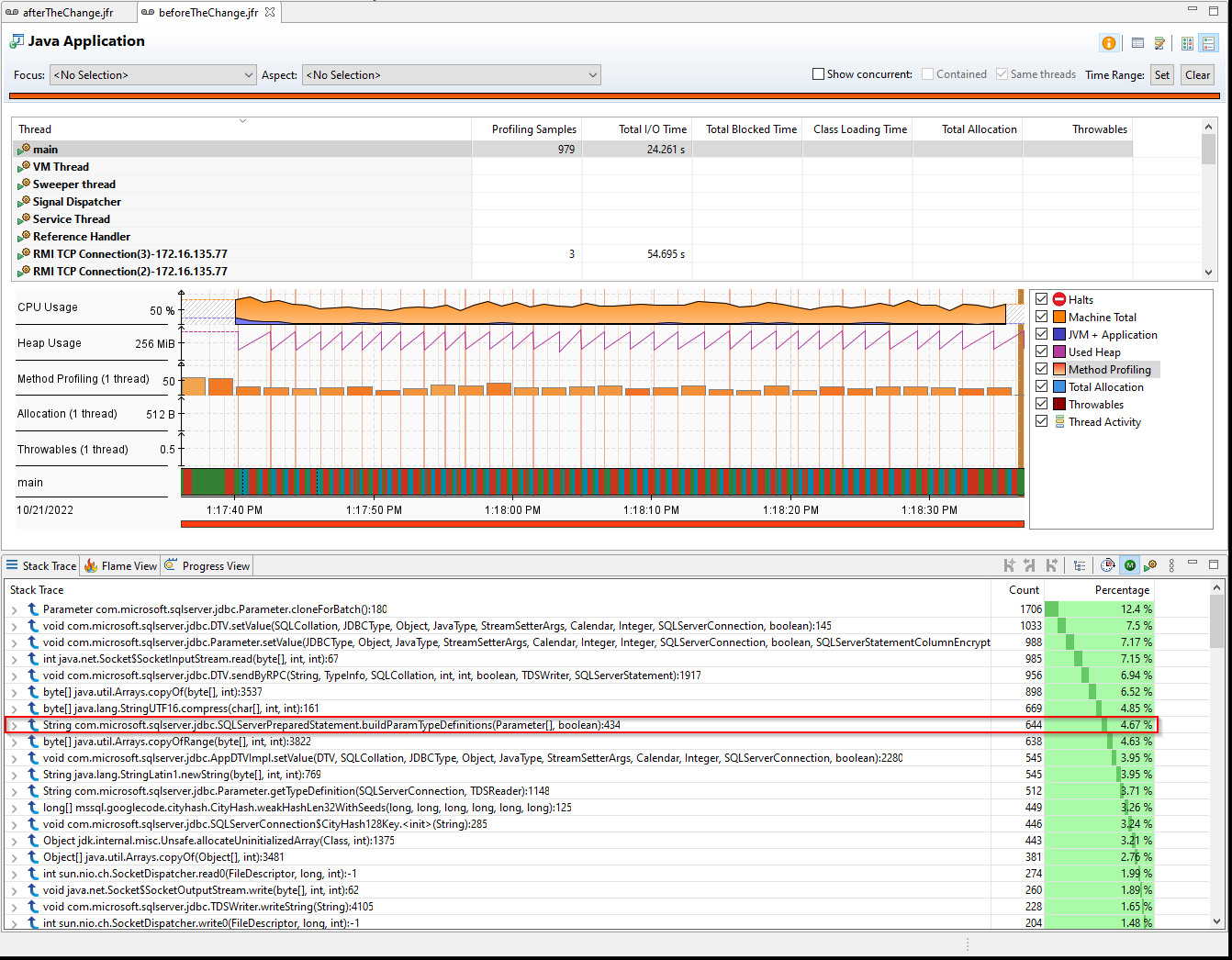The width and height of the screenshot is (1232, 960).
Task: Select the Stack Trace tab
Action: [x=41, y=565]
